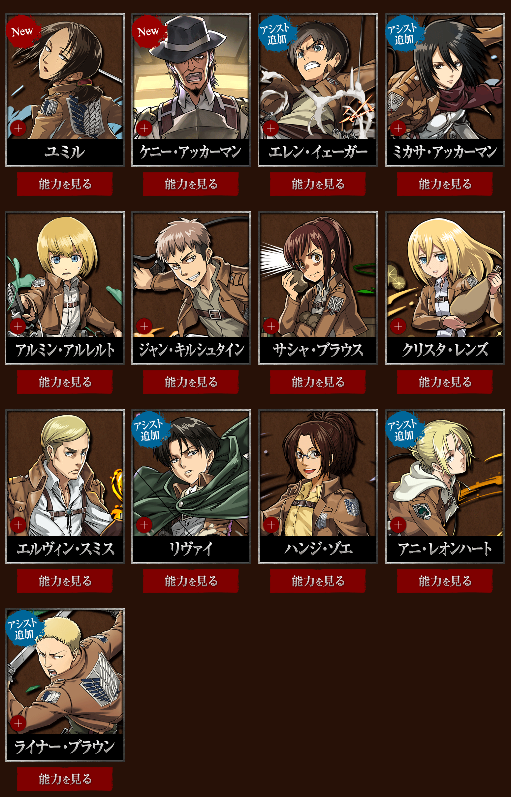Tap the plus icon on リヴァイ portrait
The image size is (511, 797).
coord(144,525)
